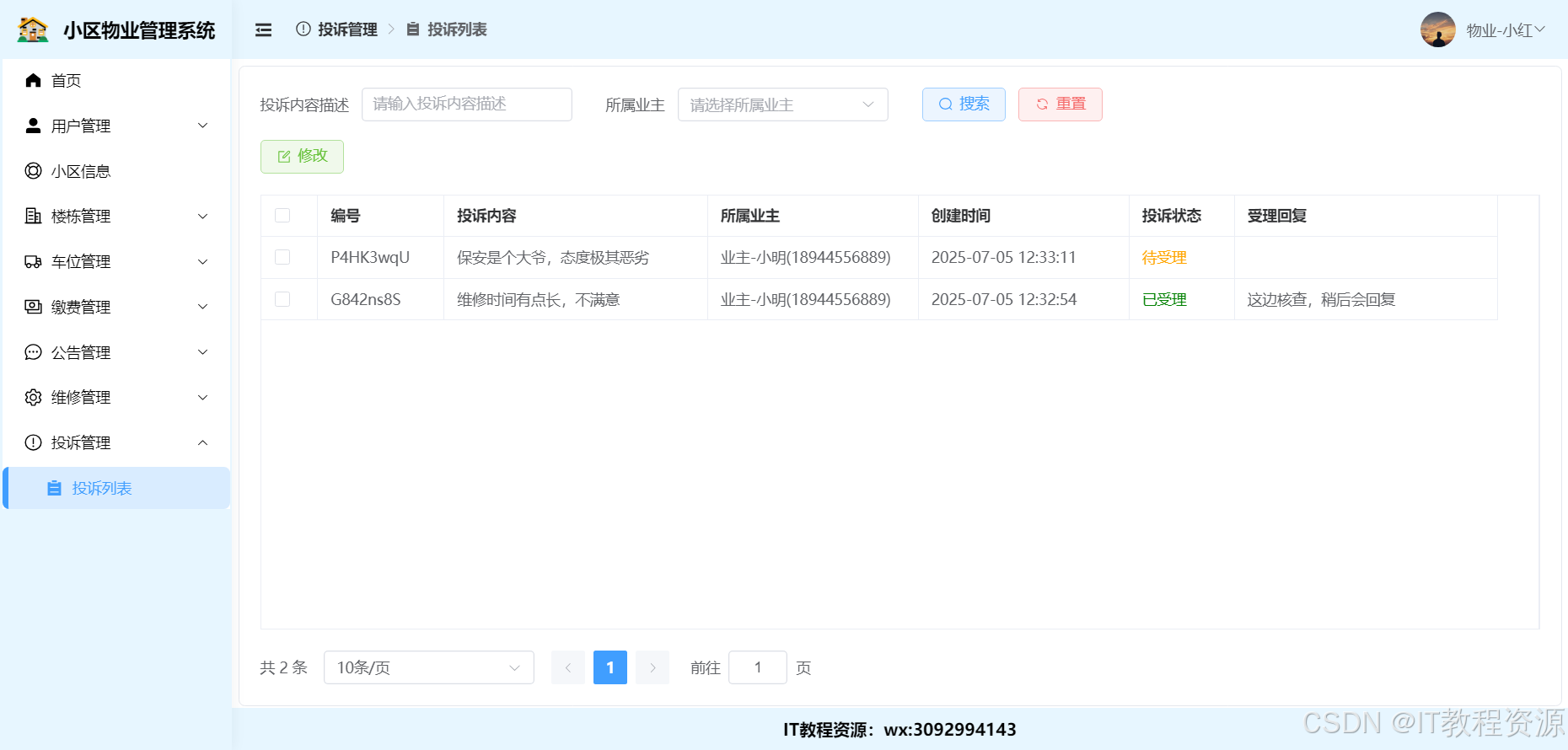Click the edit pencil icon in 修改 button
The height and width of the screenshot is (750, 1568).
tap(284, 157)
